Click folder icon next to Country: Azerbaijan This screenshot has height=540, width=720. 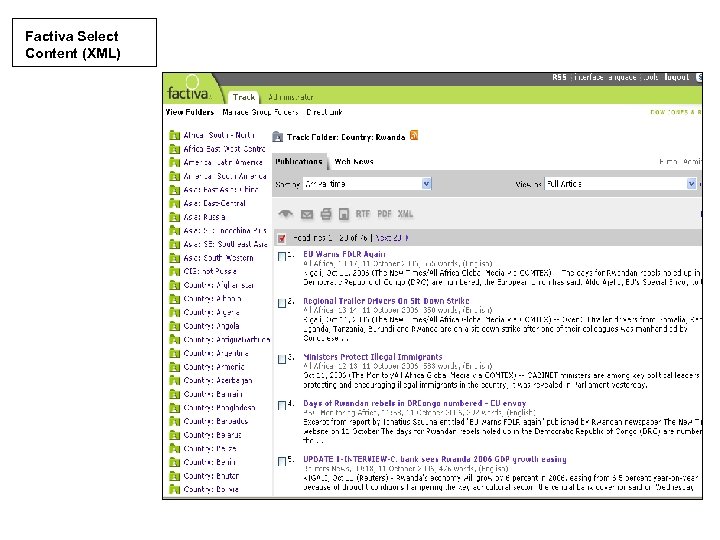[x=174, y=381]
